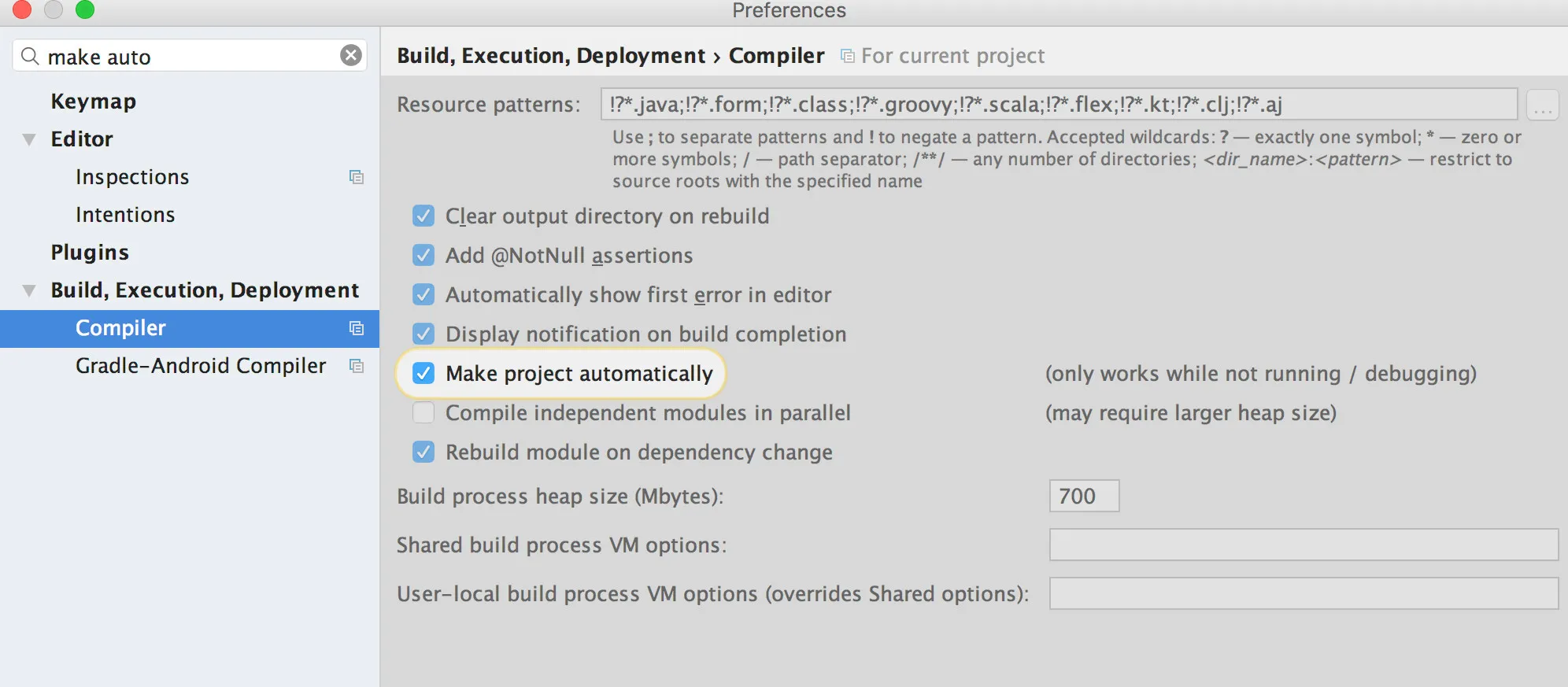The width and height of the screenshot is (1568, 687).
Task: Uncheck Make project automatically
Action: coord(423,373)
